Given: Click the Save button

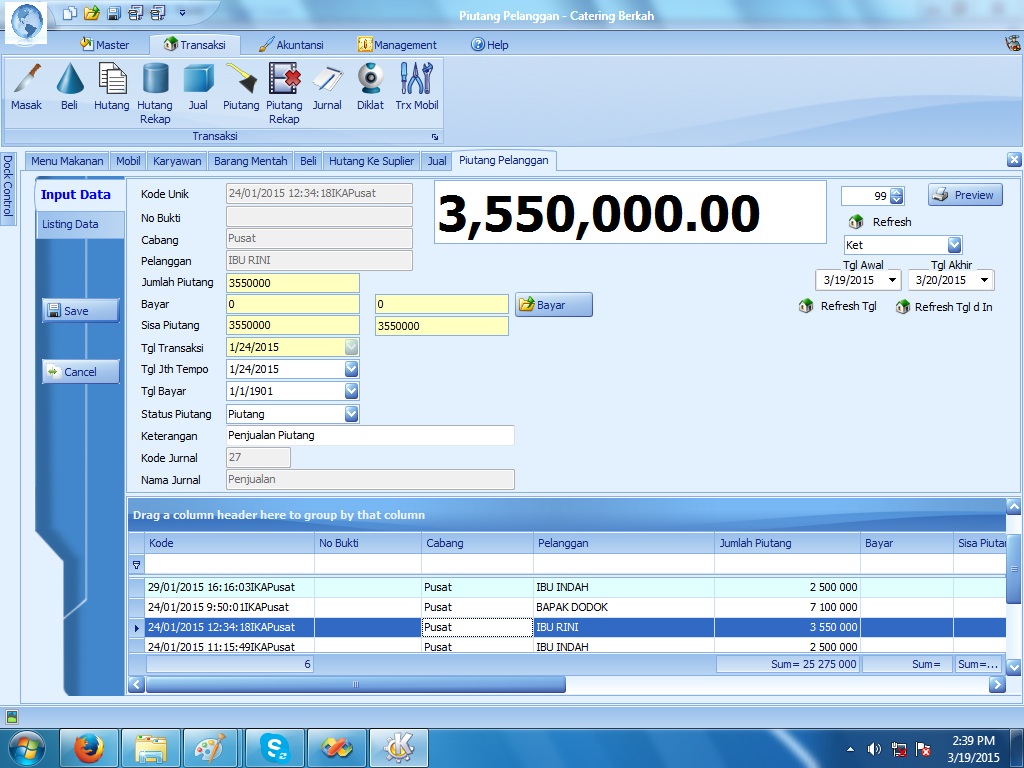Looking at the screenshot, I should 80,311.
